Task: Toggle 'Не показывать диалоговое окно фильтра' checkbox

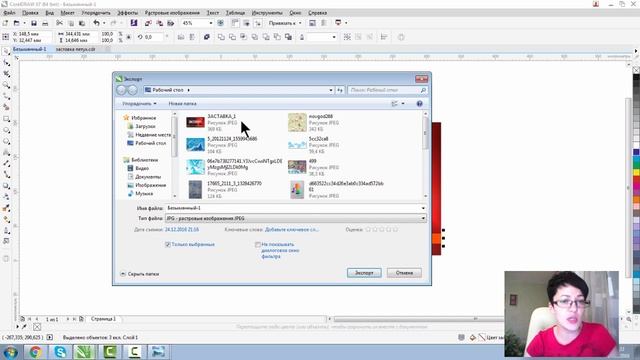Action: tap(258, 244)
